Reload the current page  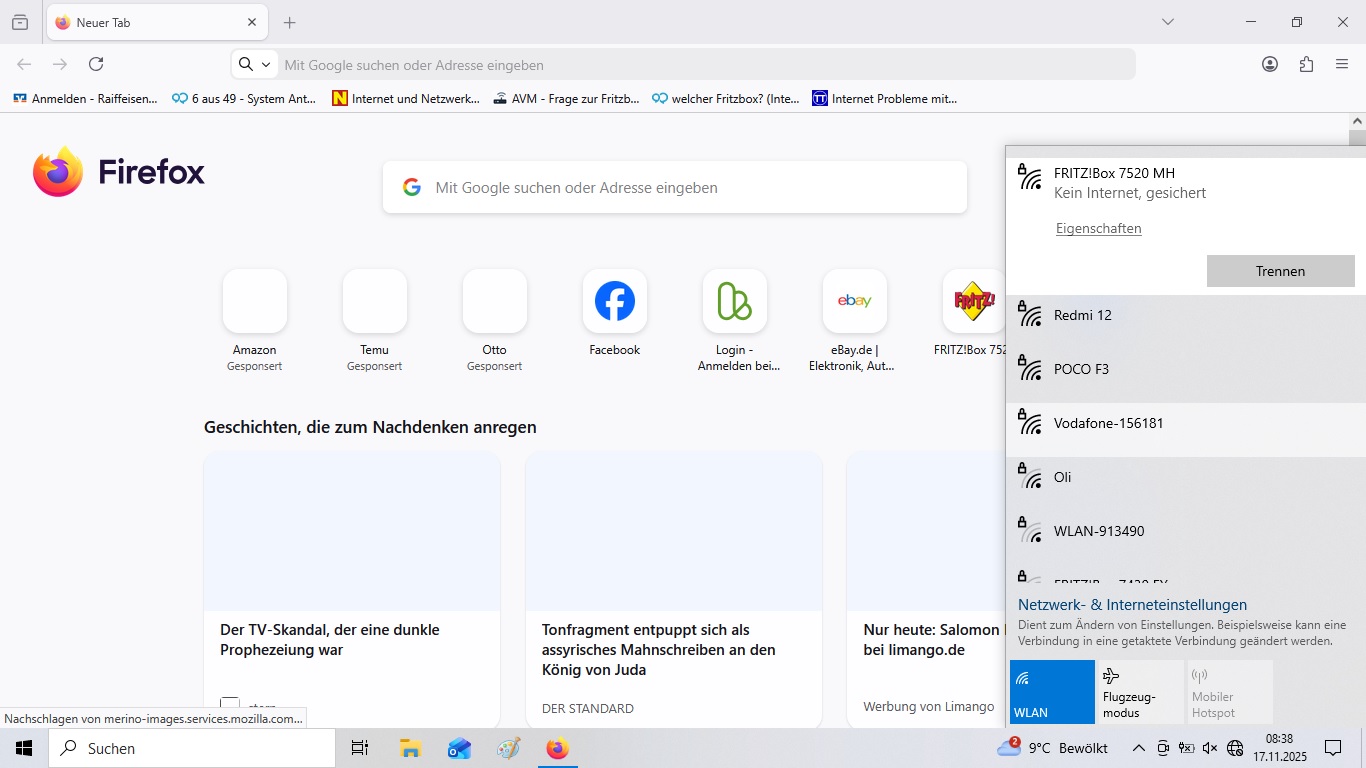click(x=96, y=64)
